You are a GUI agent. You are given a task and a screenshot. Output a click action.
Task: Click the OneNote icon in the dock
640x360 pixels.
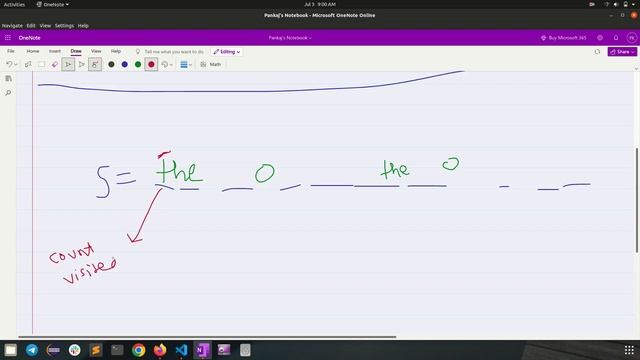click(202, 350)
